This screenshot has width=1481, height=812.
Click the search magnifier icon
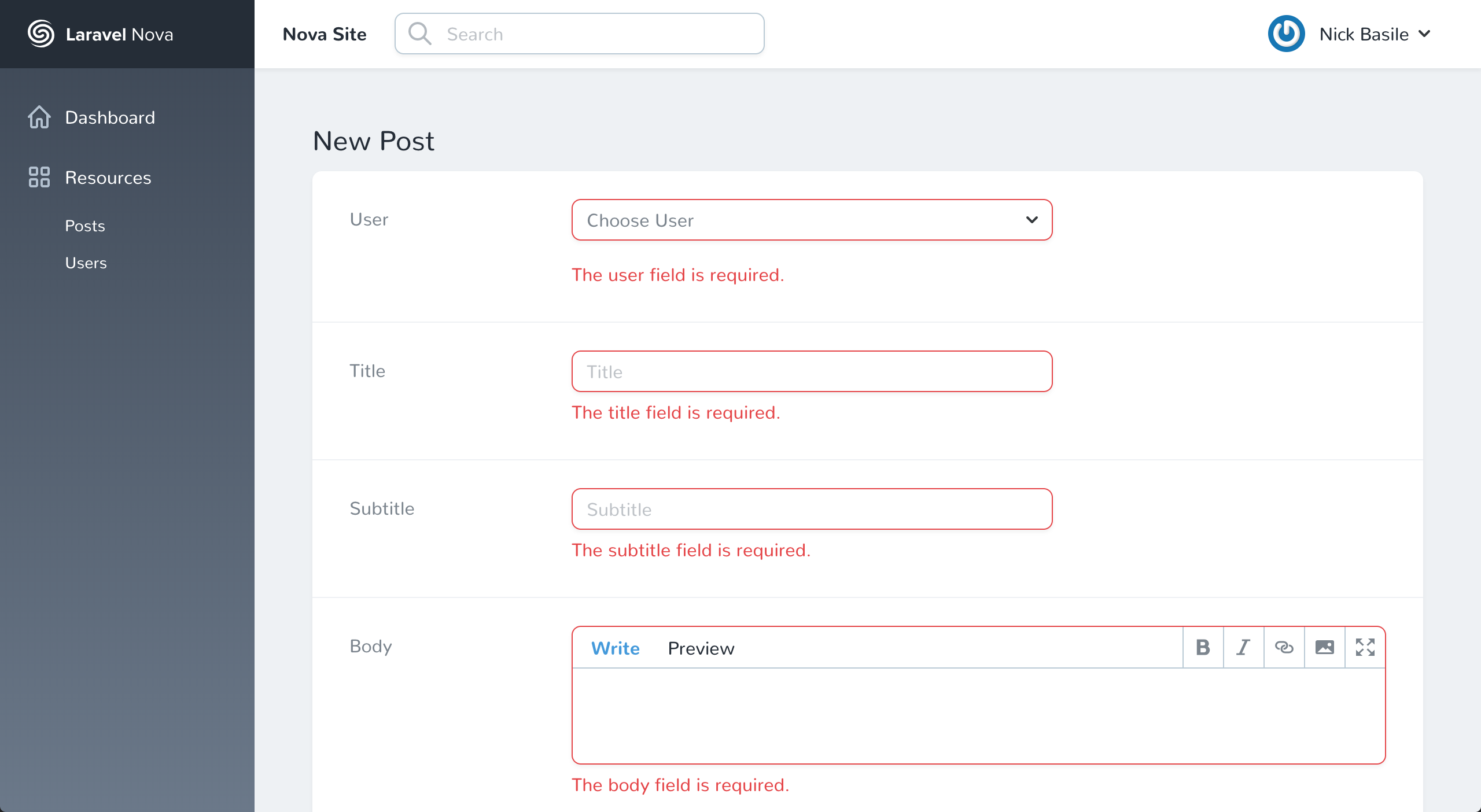pyautogui.click(x=419, y=34)
